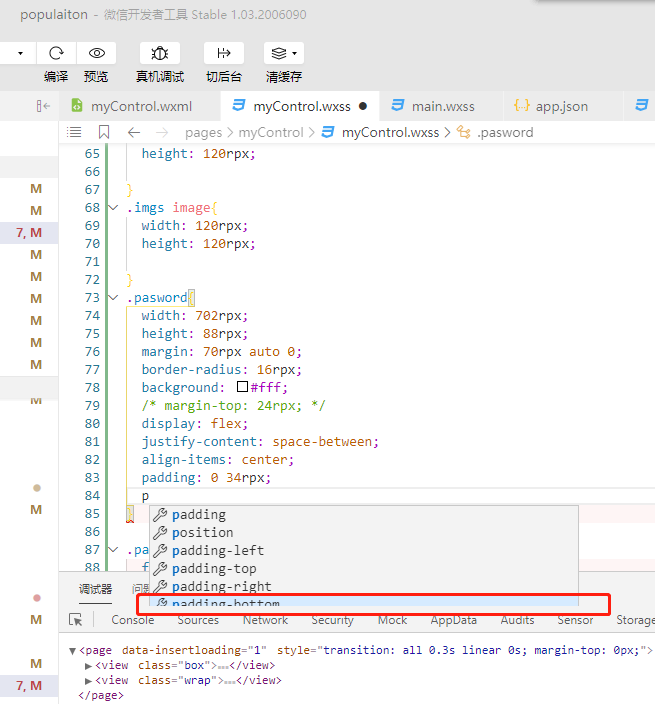655x704 pixels.
Task: Click the myControl folder breadcrumb
Action: [x=271, y=133]
